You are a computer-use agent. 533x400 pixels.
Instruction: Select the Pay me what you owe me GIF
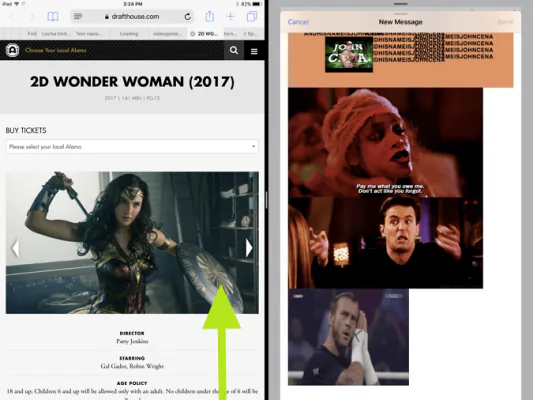click(385, 142)
